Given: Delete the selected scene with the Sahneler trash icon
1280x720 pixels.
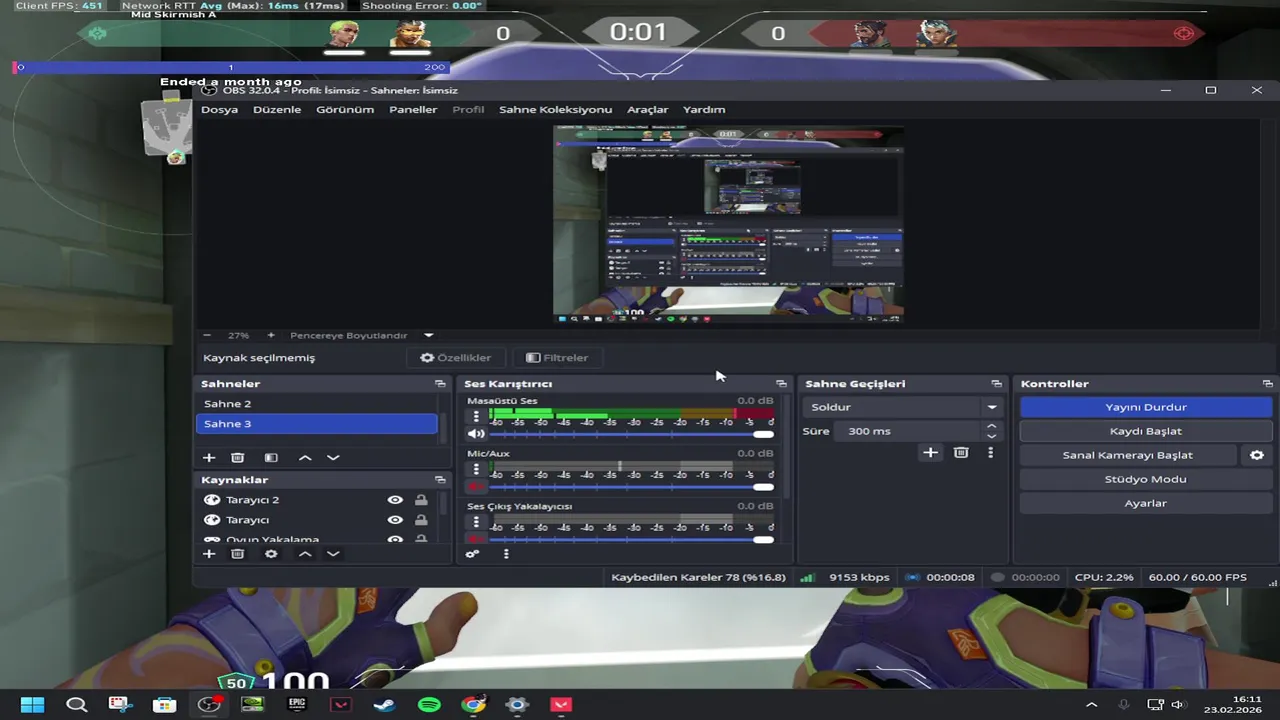Looking at the screenshot, I should coord(237,457).
